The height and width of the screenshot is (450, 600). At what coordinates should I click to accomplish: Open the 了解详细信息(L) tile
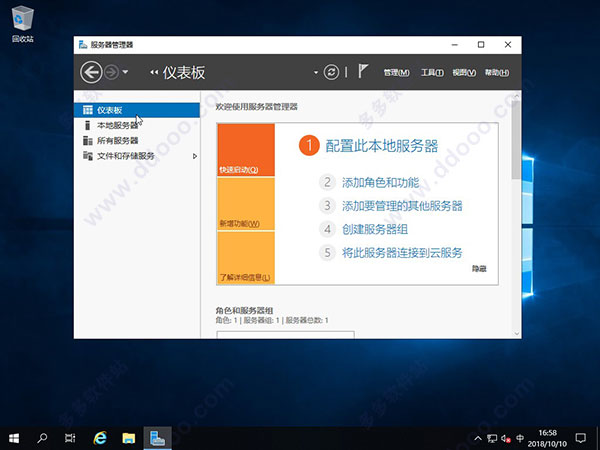(246, 258)
